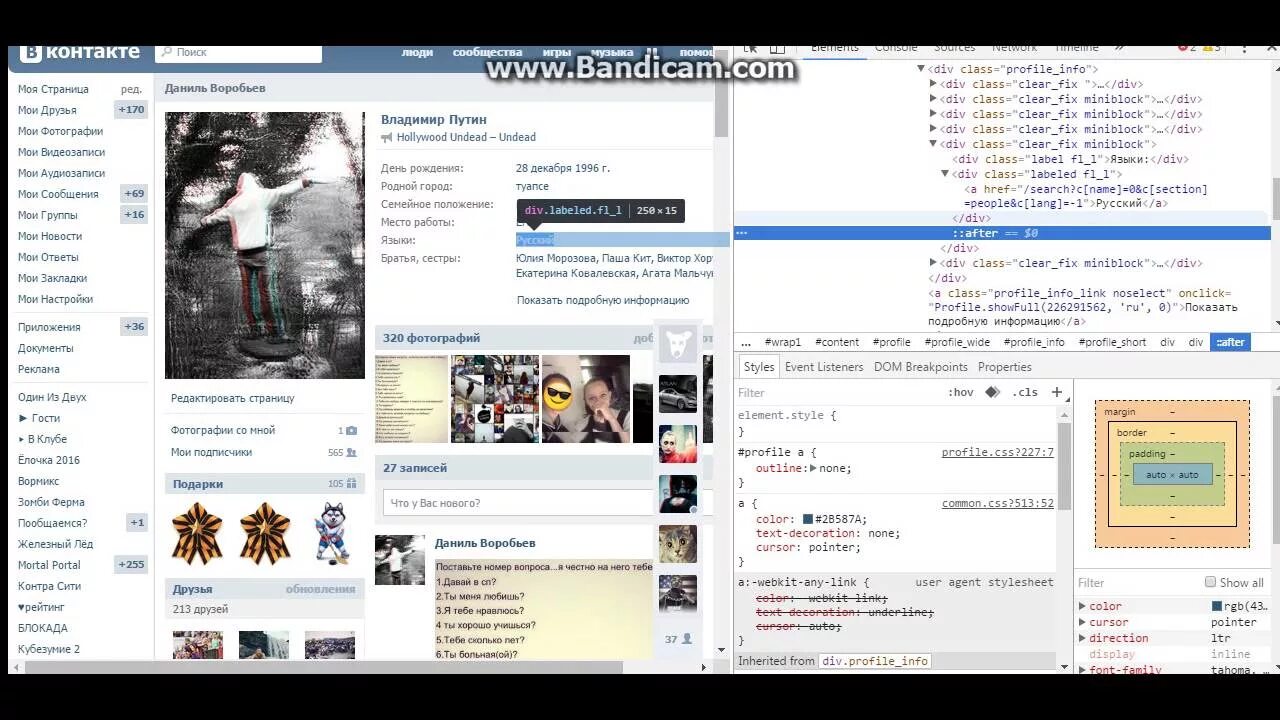Toggle element state with :hov button
The width and height of the screenshot is (1280, 720).
[x=960, y=393]
